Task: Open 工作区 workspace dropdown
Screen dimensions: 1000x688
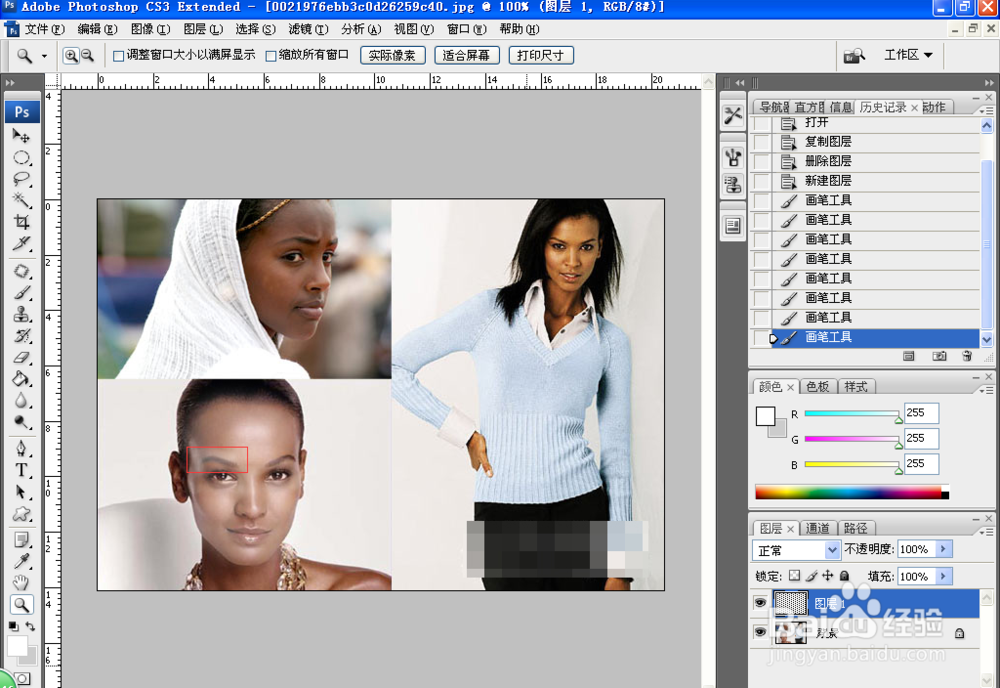Action: (908, 55)
